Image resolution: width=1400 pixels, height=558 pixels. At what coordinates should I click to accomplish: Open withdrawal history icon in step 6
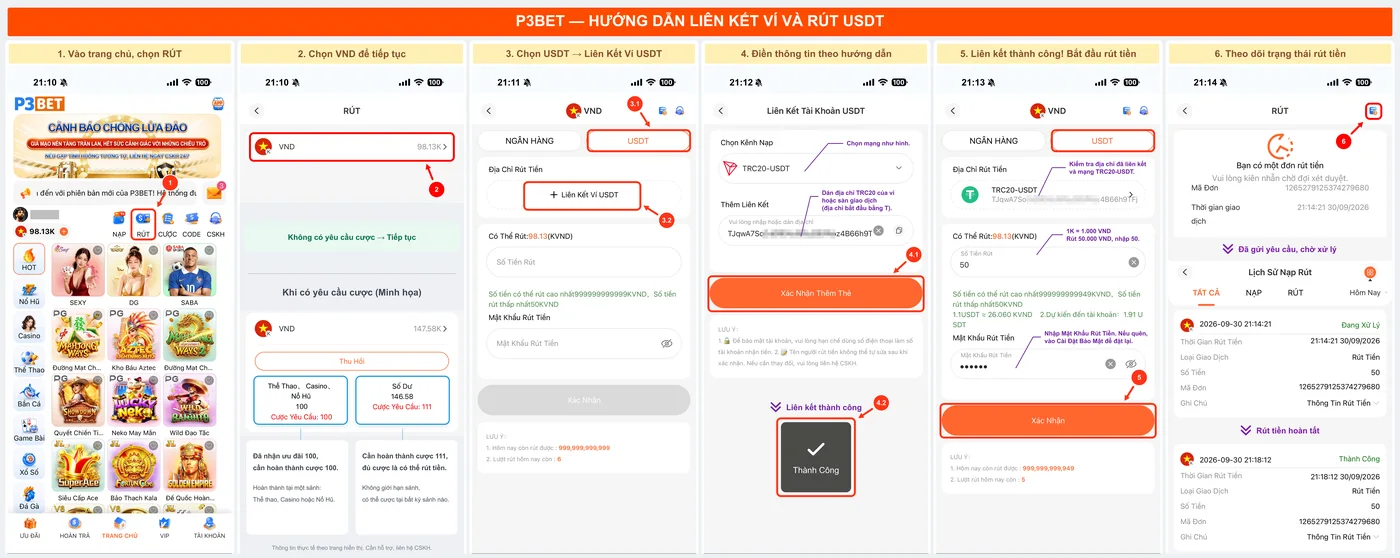(x=1373, y=111)
